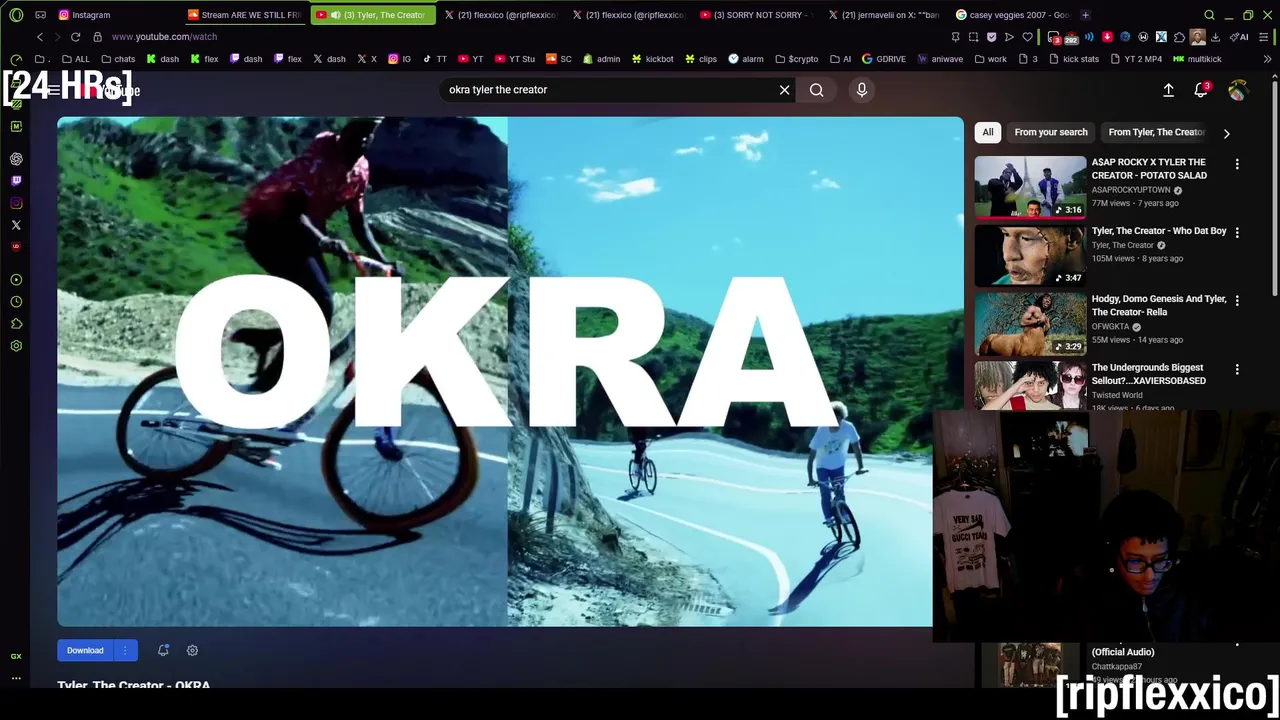Screen dimensions: 1280x720
Task: Open ASAP Rocky Potato Salad thumbnail
Action: pyautogui.click(x=1030, y=187)
